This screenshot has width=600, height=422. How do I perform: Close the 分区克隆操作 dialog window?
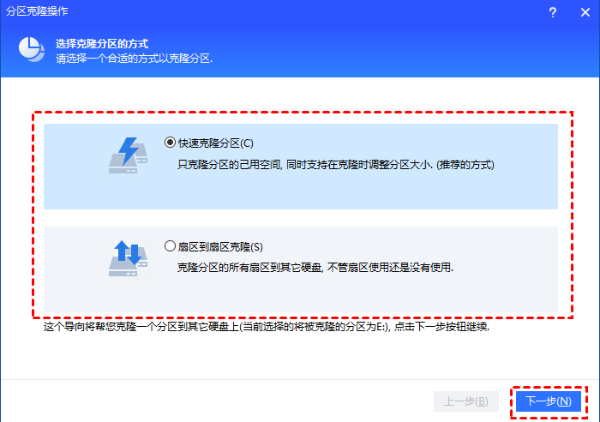584,10
